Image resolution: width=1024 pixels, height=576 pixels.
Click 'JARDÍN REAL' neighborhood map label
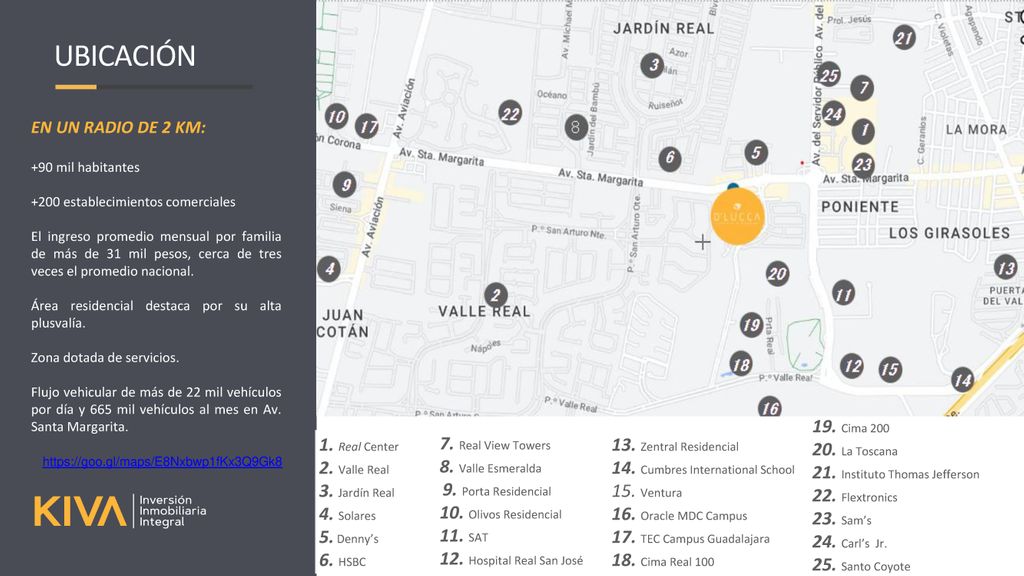coord(664,29)
